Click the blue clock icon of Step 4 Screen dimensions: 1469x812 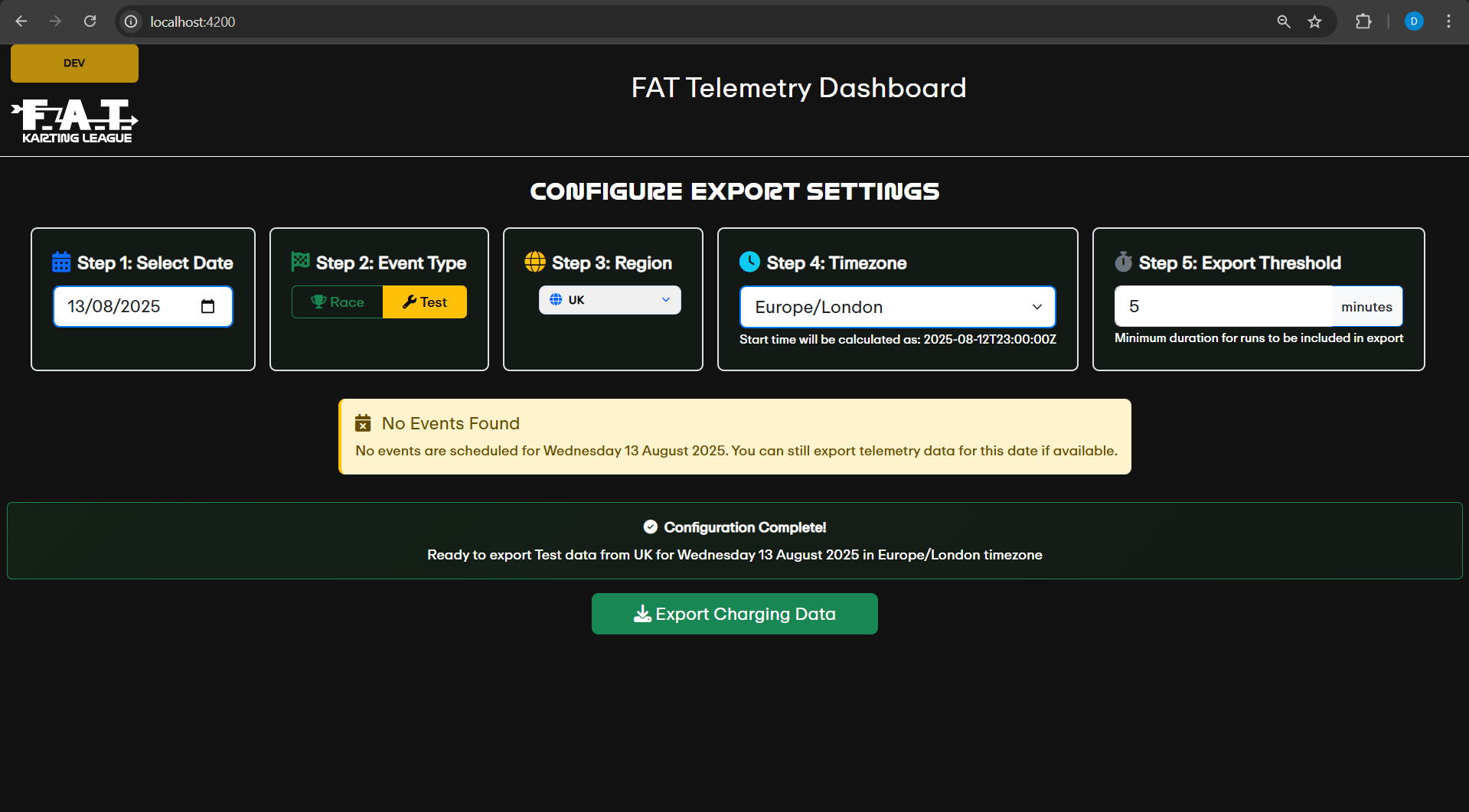(749, 262)
